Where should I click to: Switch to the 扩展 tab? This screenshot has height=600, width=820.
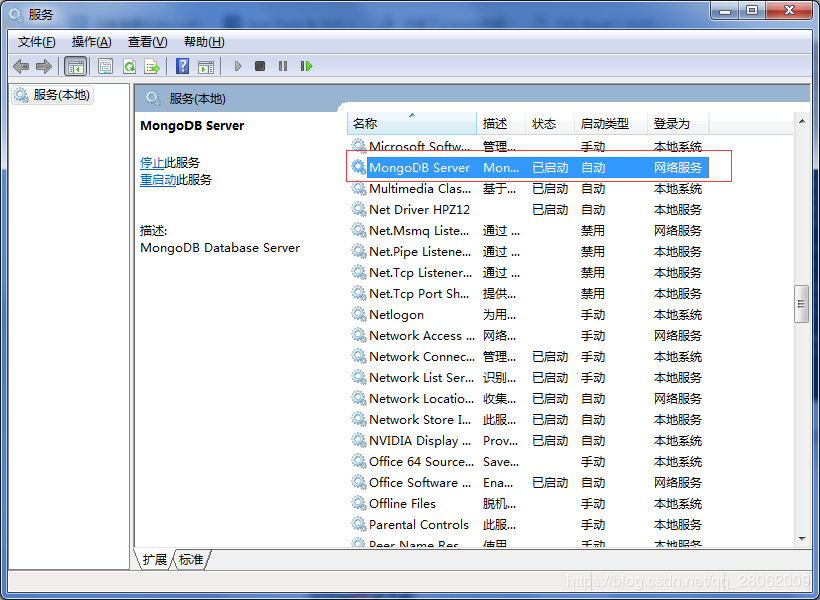[x=155, y=559]
